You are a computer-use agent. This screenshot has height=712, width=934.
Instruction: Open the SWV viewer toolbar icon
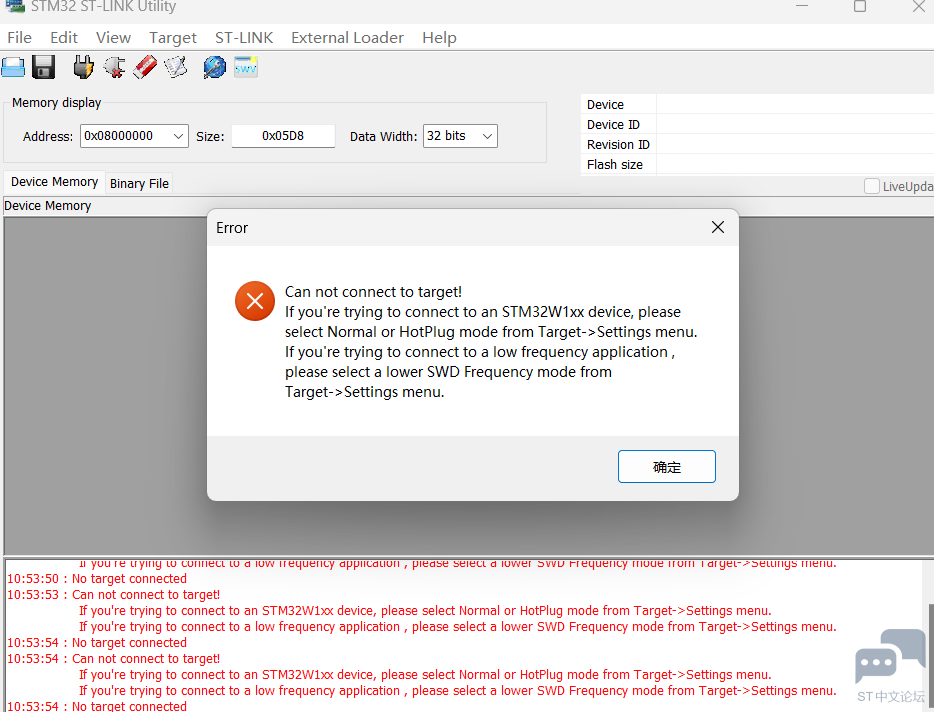coord(246,67)
